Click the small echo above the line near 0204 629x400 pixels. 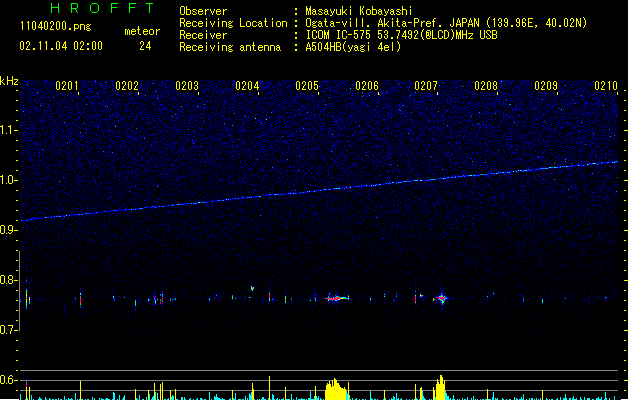252,288
